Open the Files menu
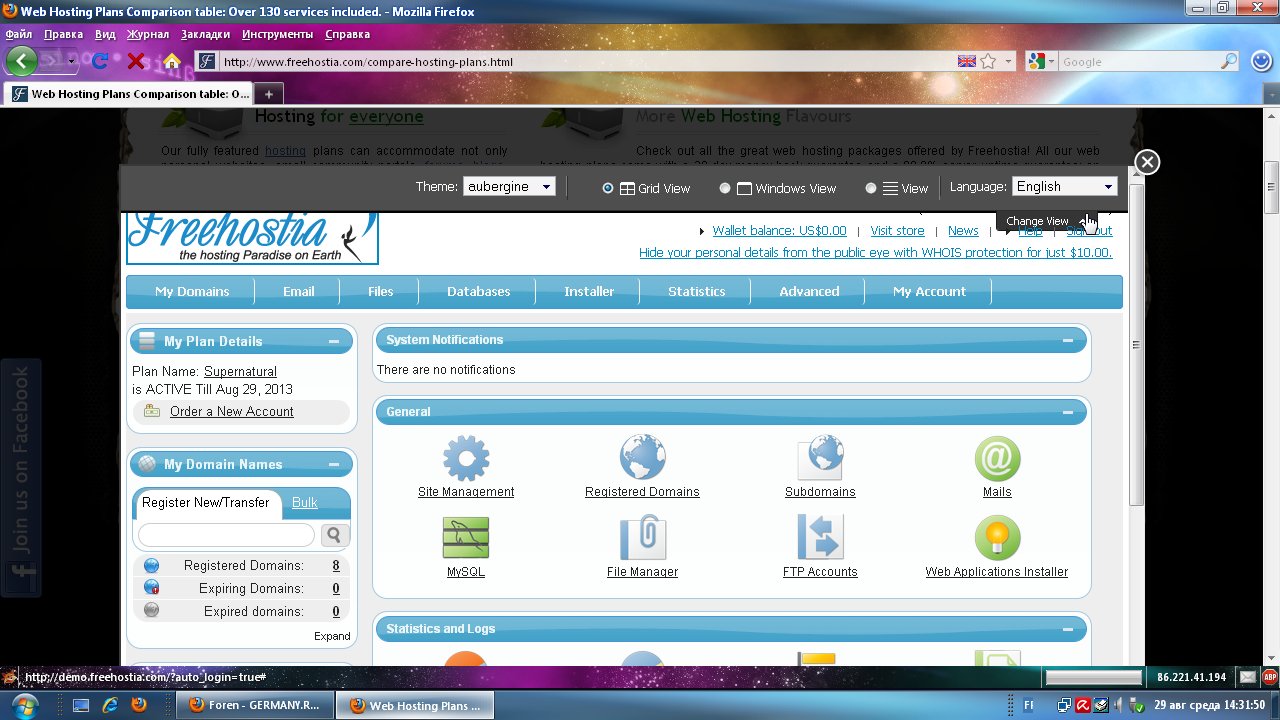The width and height of the screenshot is (1280, 720). (380, 291)
